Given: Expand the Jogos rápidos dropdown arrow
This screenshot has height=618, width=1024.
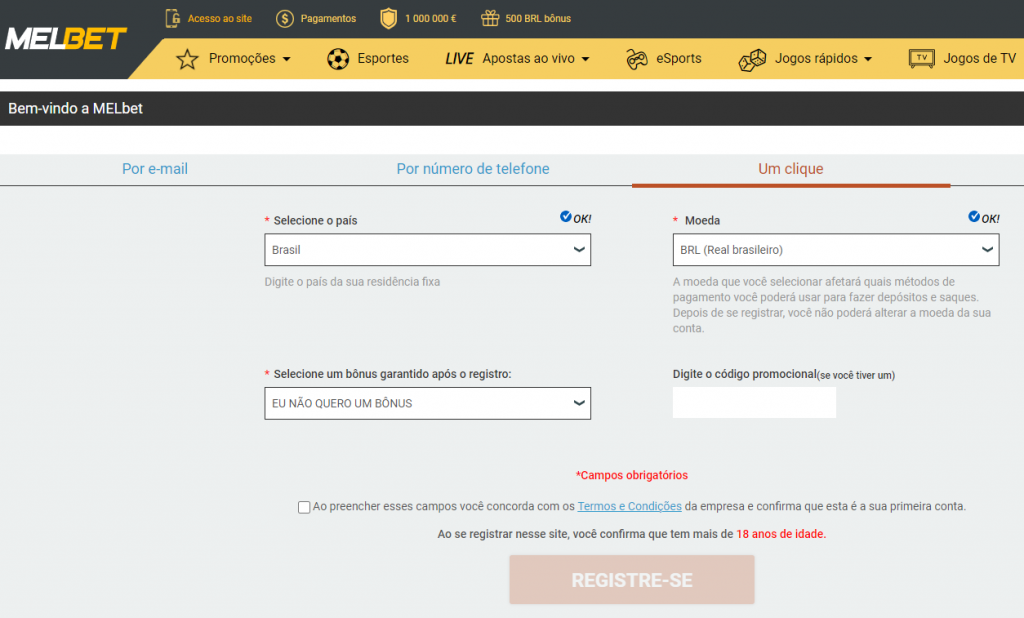Looking at the screenshot, I should point(868,59).
